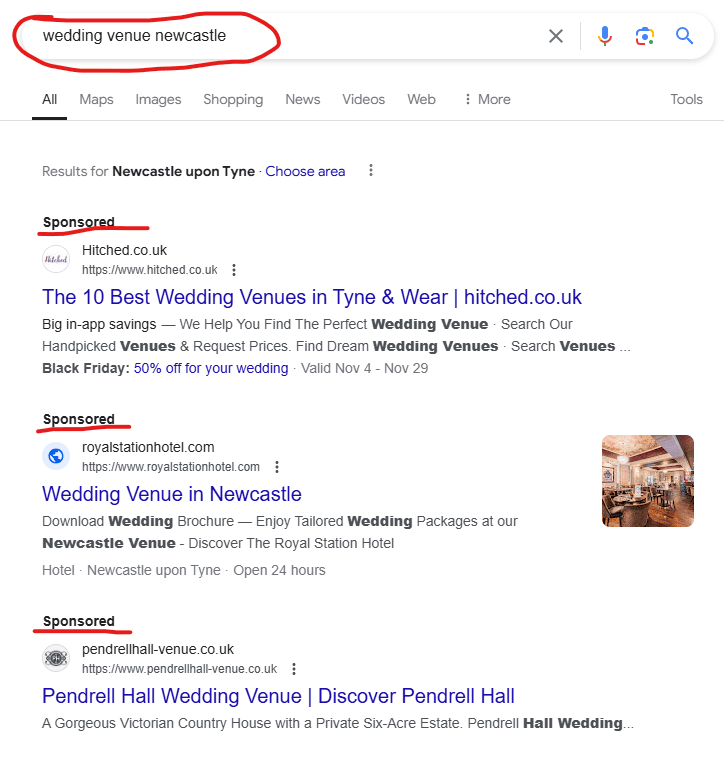Open three-dot menu for Pendrell Hall ad
724x758 pixels.
tap(294, 669)
